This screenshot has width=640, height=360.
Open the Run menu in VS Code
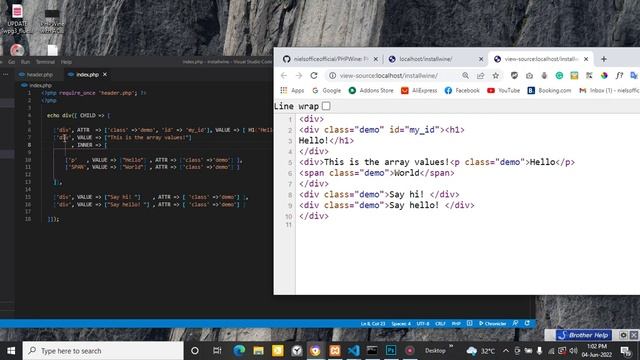click(x=25, y=62)
